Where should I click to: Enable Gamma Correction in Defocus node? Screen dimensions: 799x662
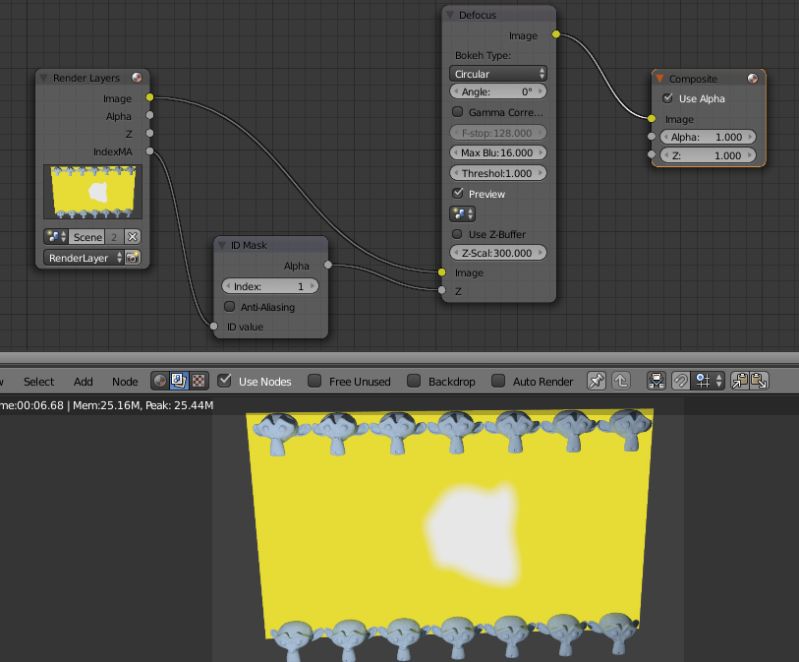pyautogui.click(x=458, y=112)
